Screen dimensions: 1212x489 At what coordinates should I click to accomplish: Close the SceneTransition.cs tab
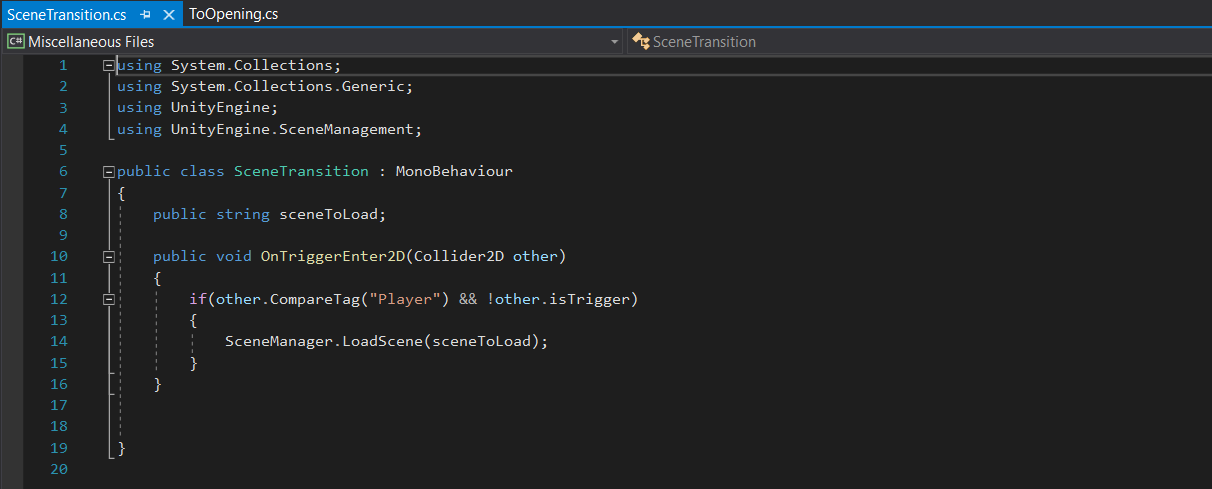tap(168, 15)
